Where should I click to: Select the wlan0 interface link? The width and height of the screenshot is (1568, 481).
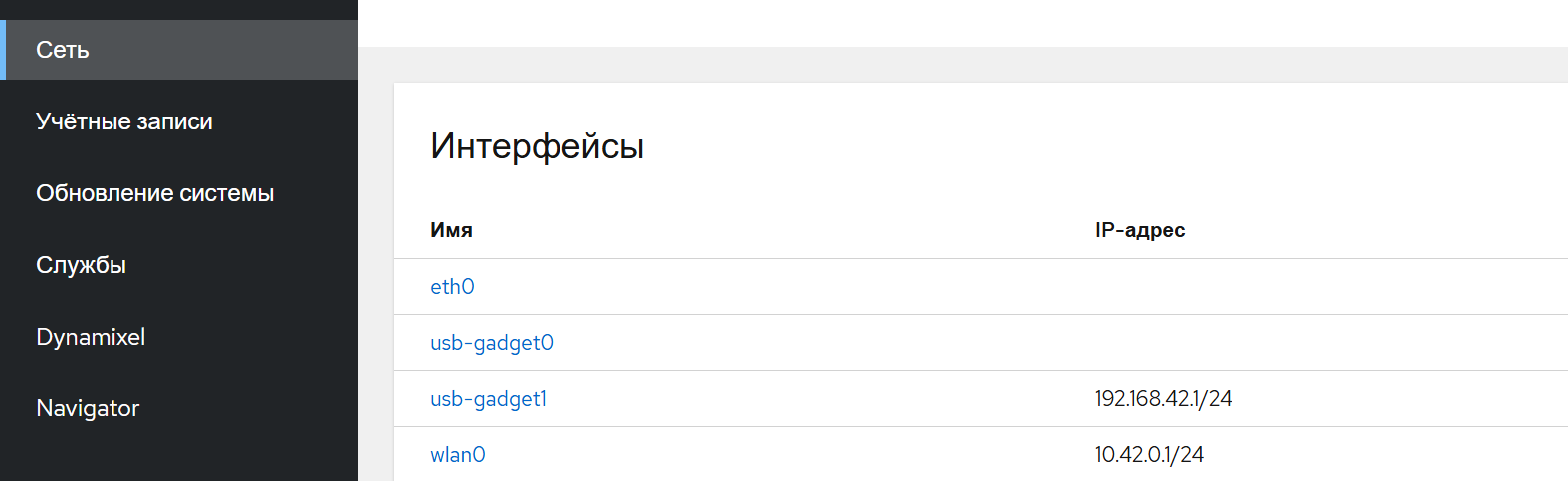(x=457, y=455)
